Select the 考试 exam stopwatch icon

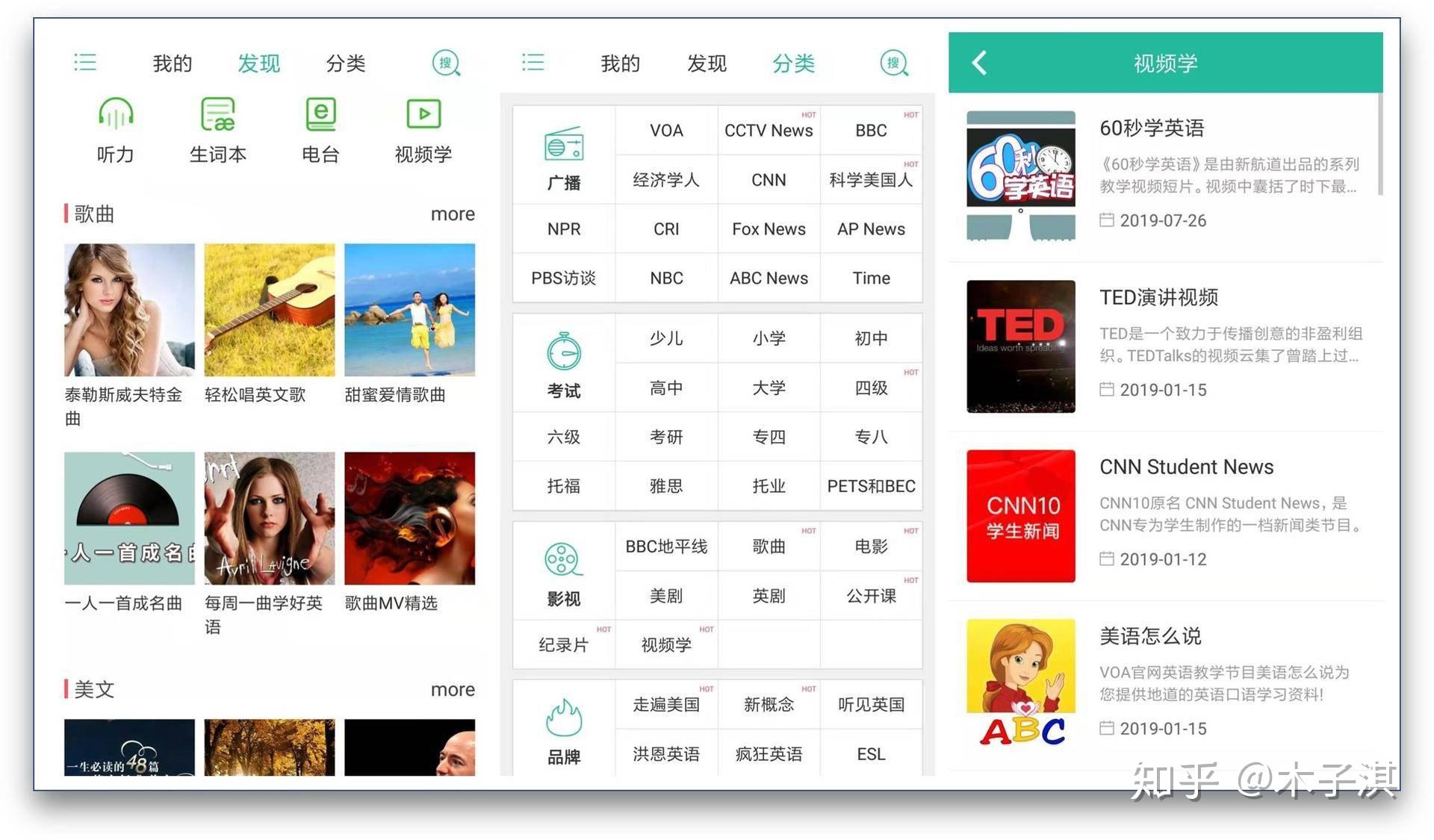tap(564, 352)
